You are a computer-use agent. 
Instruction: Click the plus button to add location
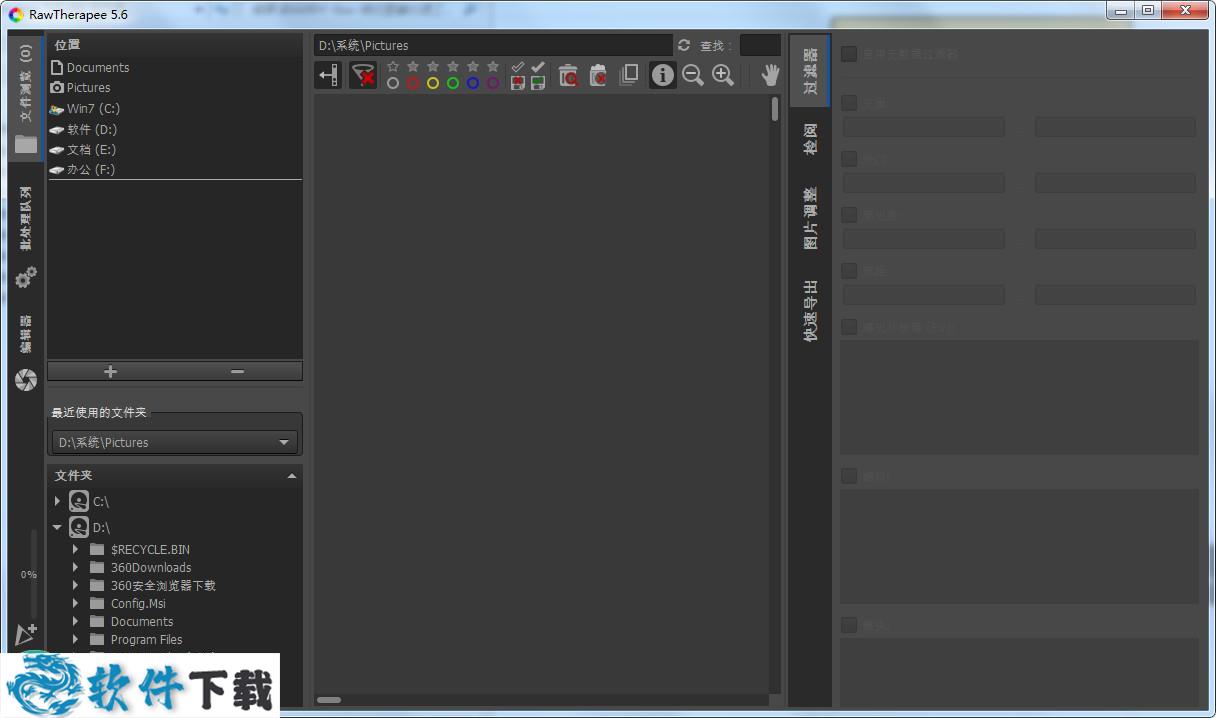(x=110, y=371)
